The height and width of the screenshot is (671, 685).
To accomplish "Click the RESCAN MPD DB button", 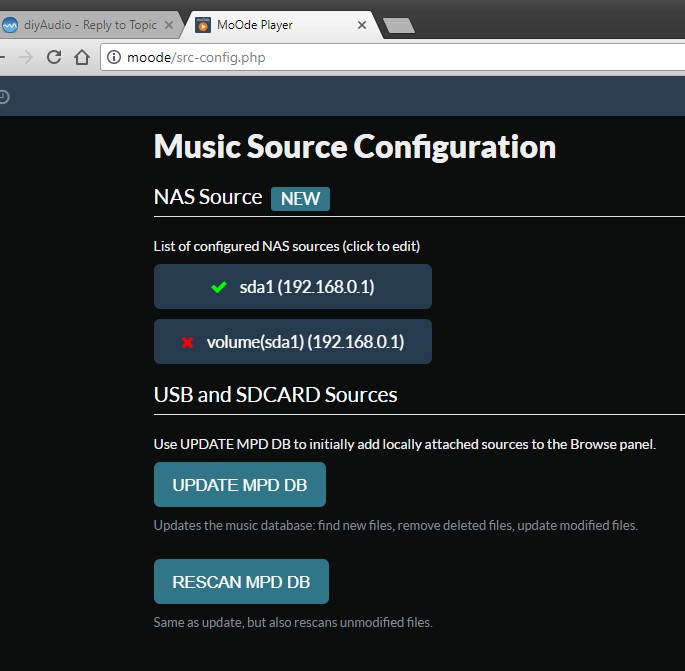I will 241,581.
